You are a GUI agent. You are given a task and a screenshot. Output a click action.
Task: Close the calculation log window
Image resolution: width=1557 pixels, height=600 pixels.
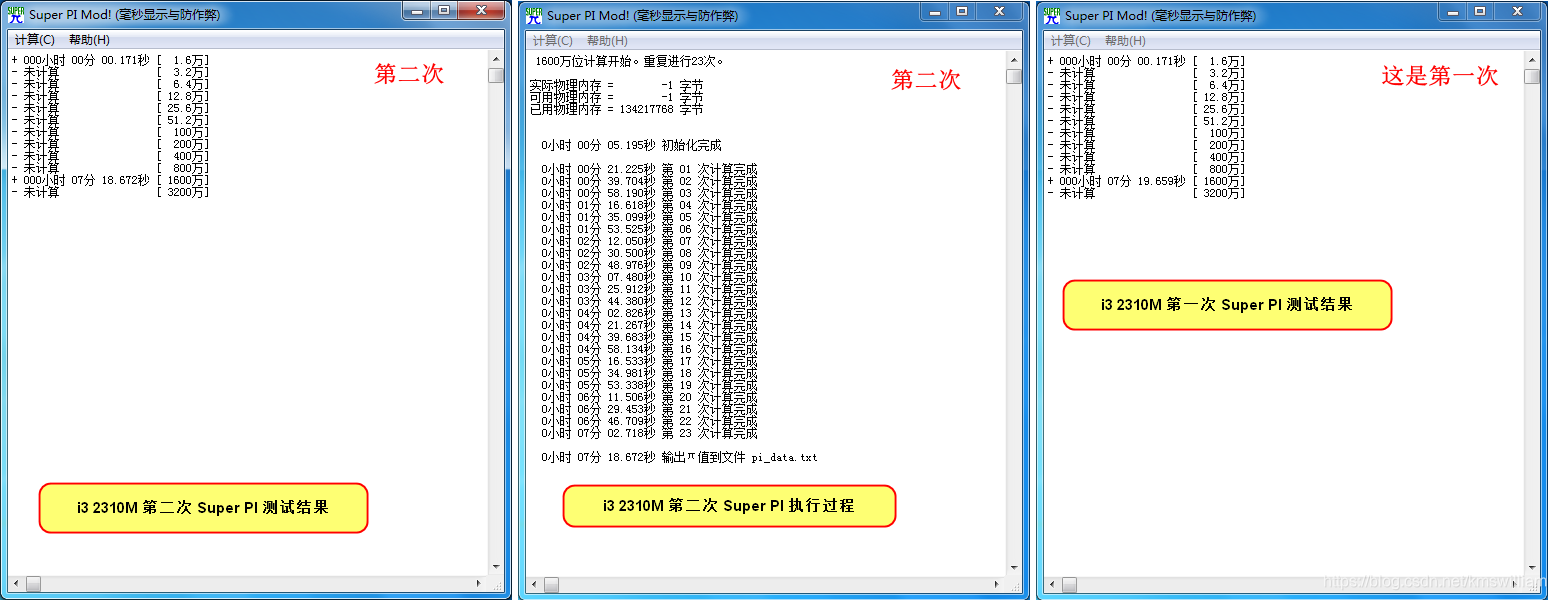click(999, 10)
